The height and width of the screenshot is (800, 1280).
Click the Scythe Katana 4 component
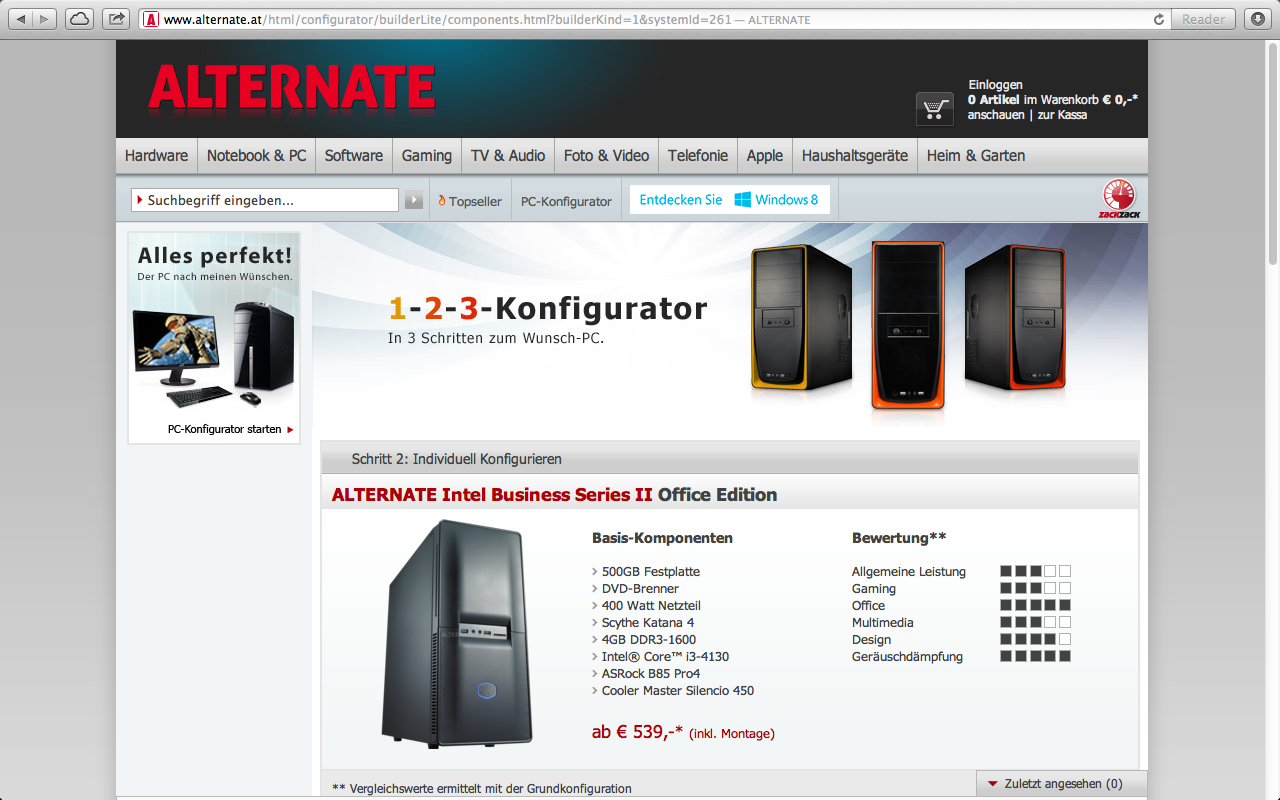tap(648, 623)
